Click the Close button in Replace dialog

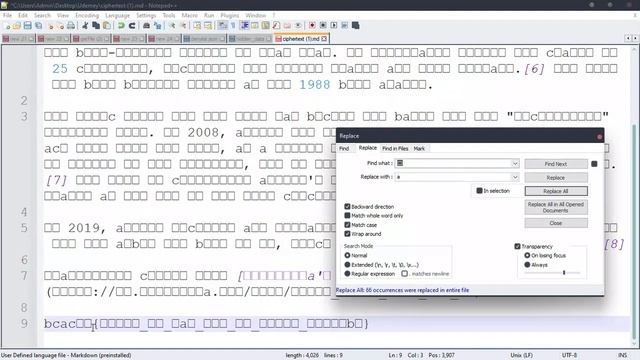coord(556,223)
